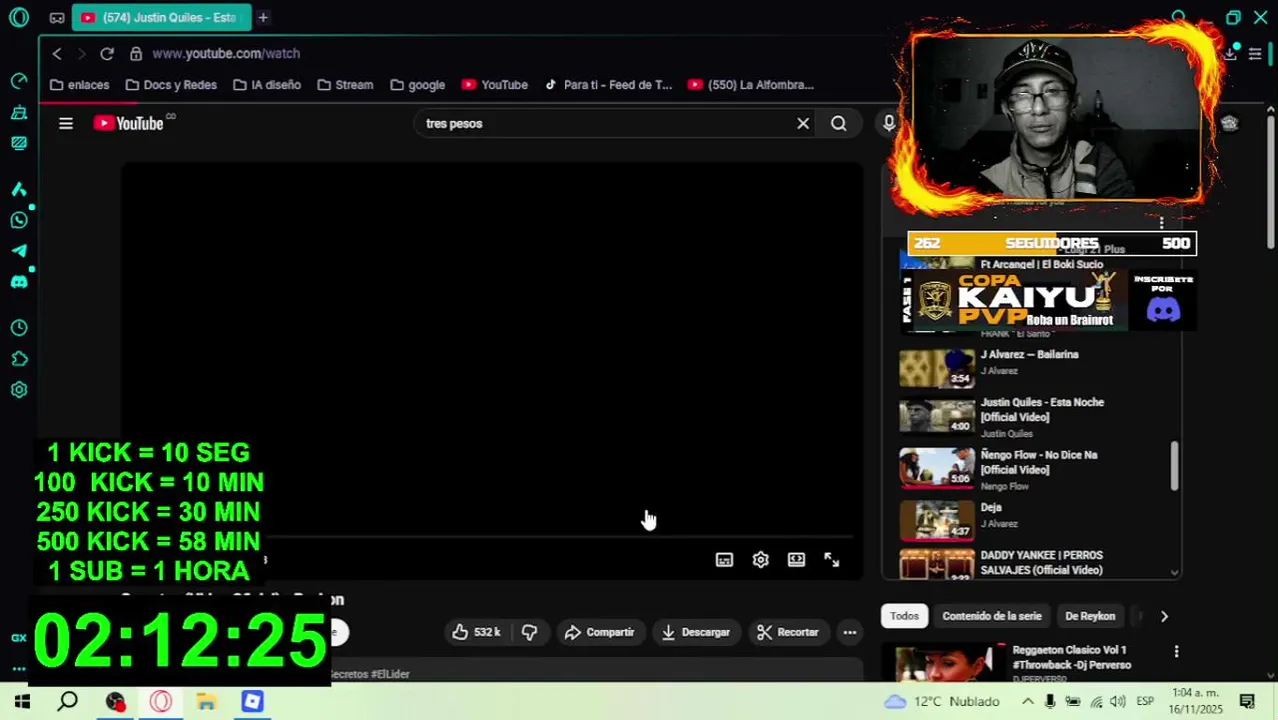Screen dimensions: 1278x720
Task: Open the Opera GX main menu logo
Action: [19, 17]
